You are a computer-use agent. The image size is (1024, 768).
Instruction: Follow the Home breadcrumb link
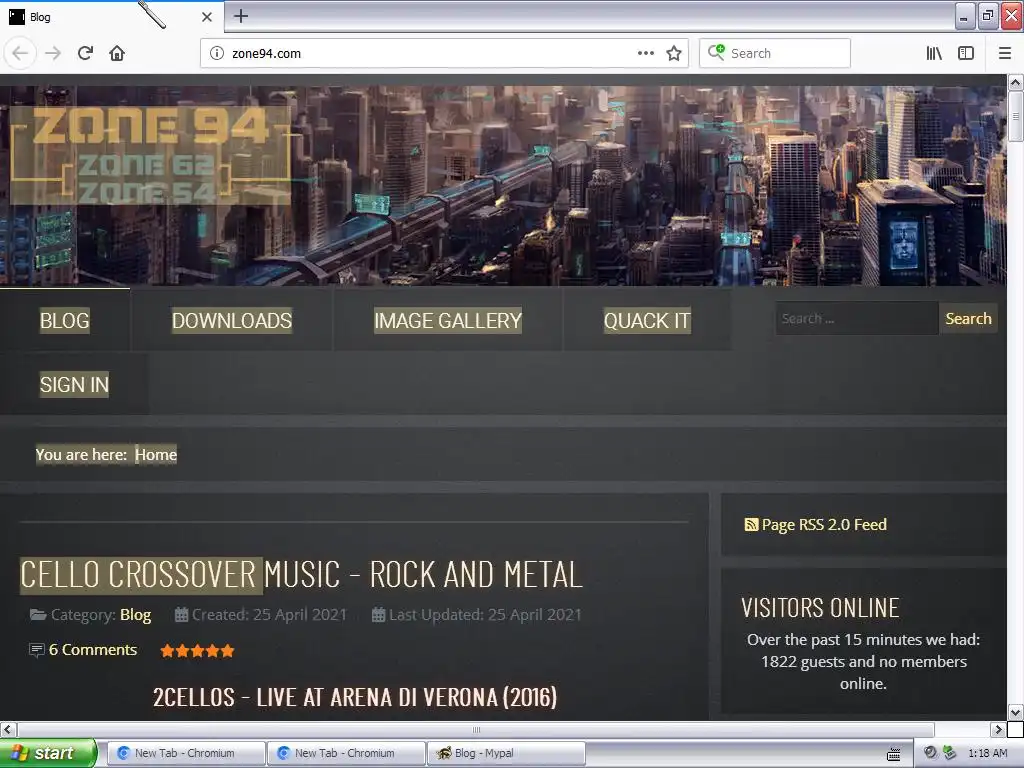pos(155,455)
